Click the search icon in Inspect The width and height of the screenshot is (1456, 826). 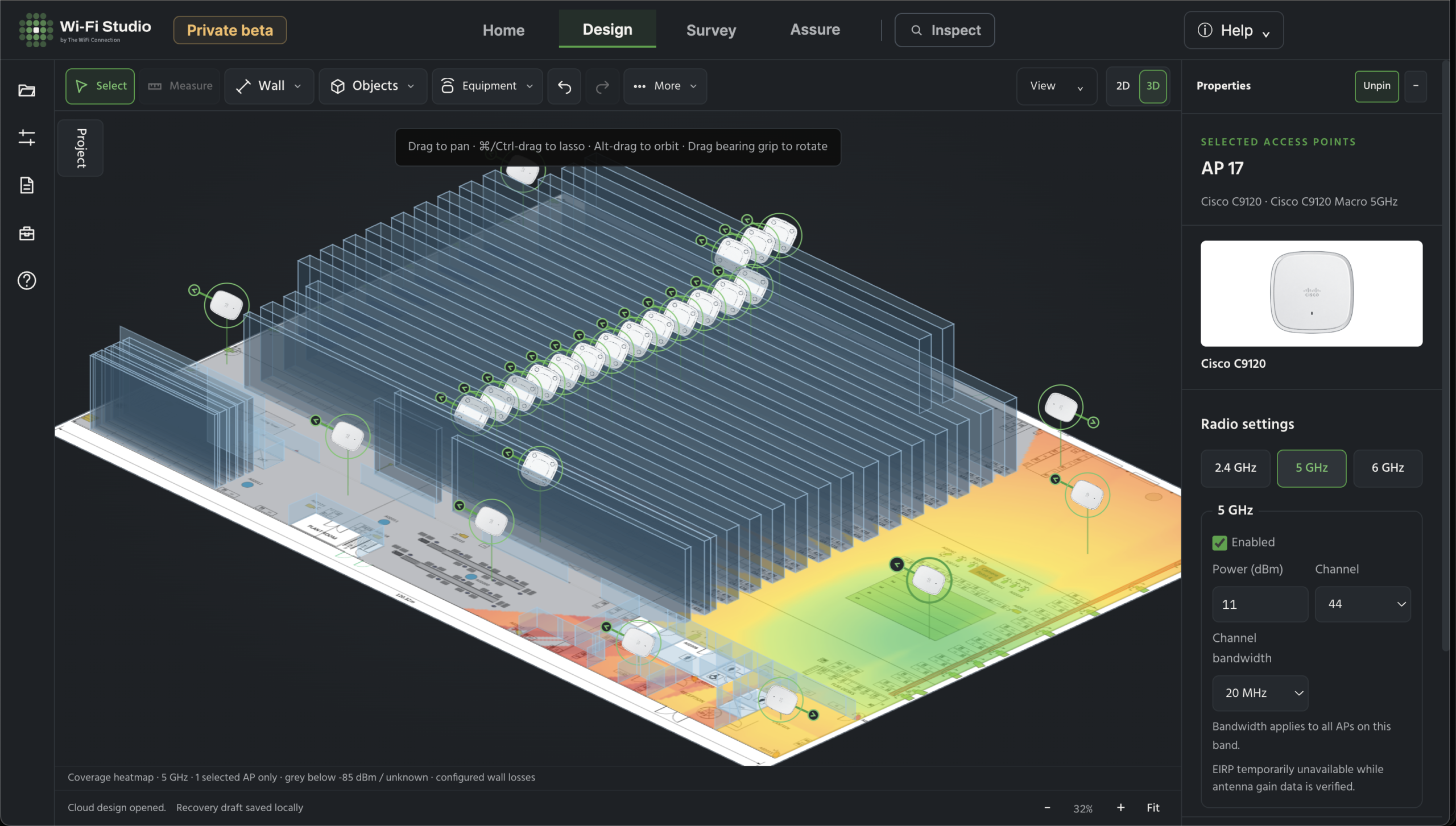916,30
